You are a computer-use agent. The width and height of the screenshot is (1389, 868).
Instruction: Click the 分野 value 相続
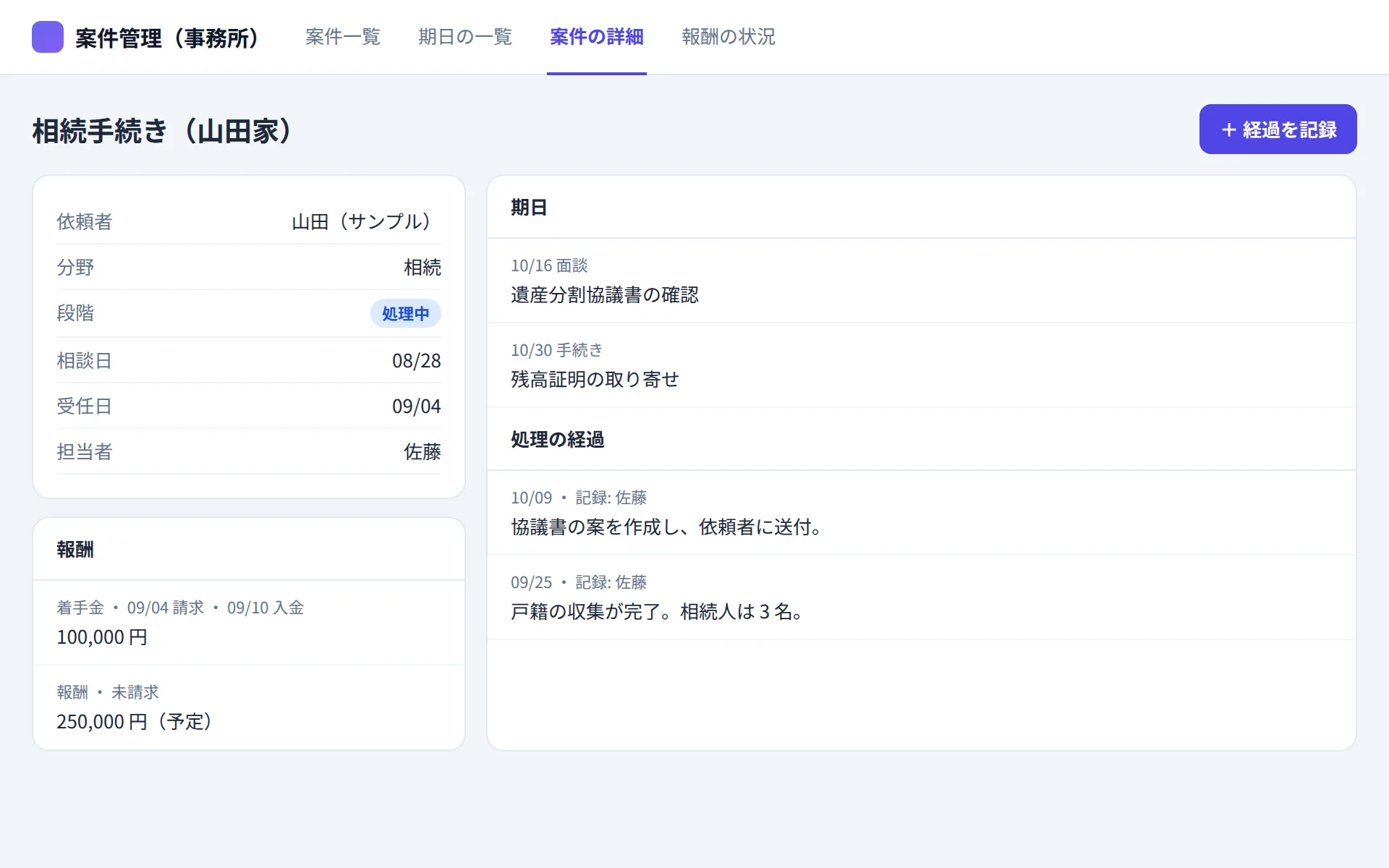tap(422, 267)
